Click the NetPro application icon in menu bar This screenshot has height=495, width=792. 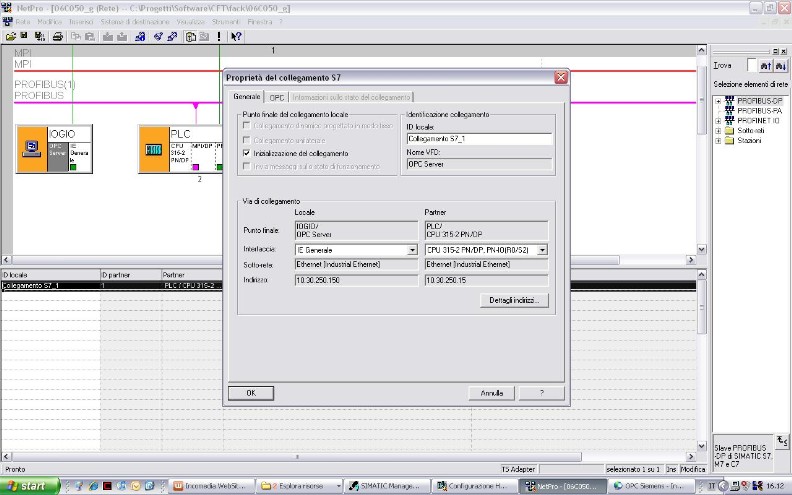7,22
